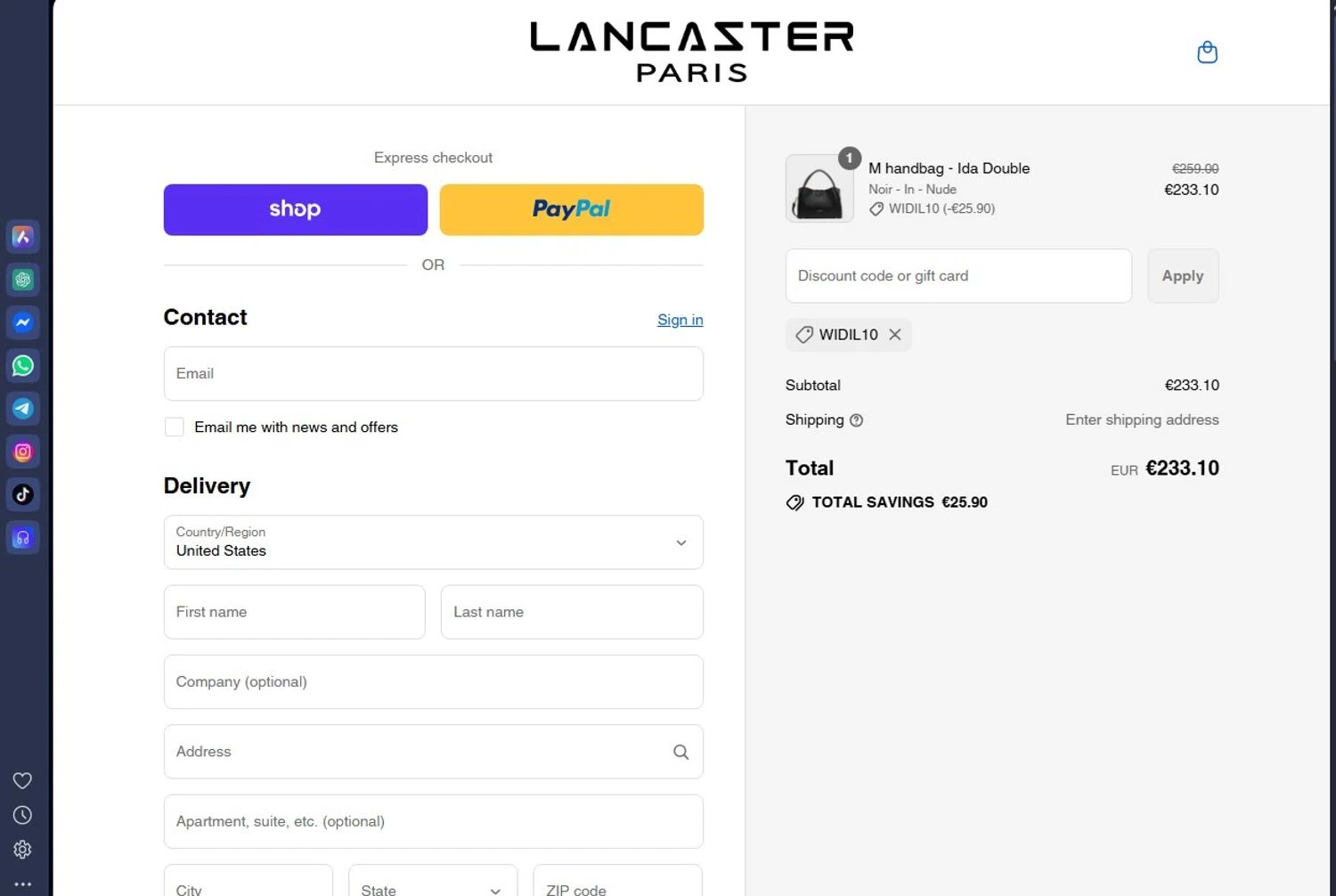Expand the Country/Region dropdown

point(434,542)
